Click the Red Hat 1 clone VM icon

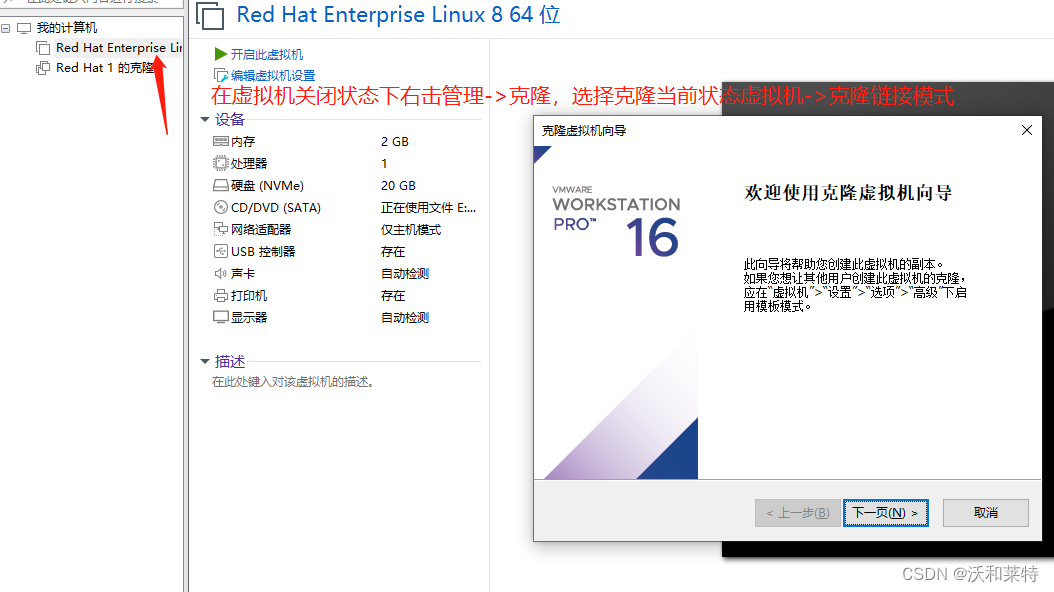43,68
